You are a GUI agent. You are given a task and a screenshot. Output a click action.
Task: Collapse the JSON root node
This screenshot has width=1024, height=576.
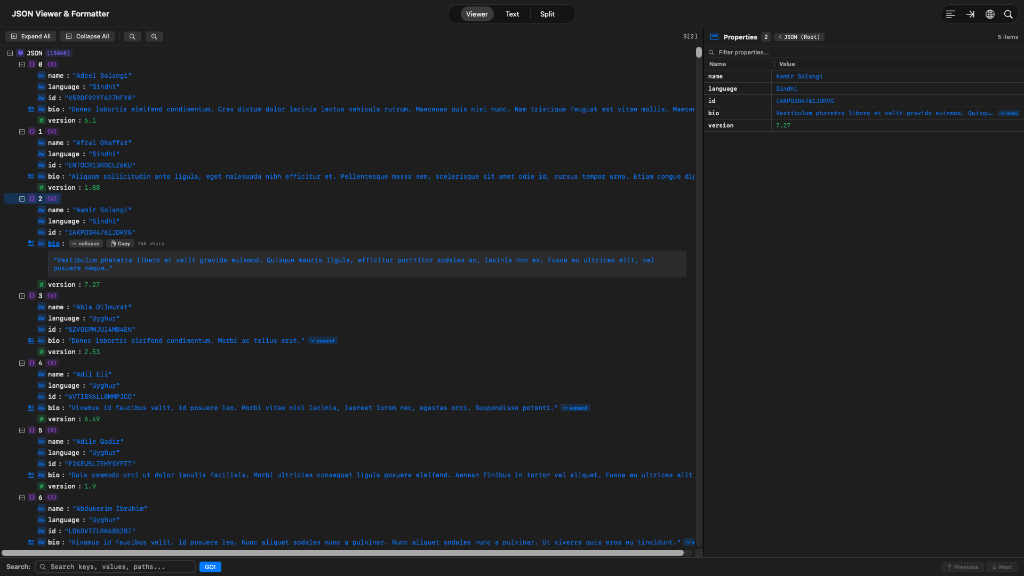coord(10,53)
